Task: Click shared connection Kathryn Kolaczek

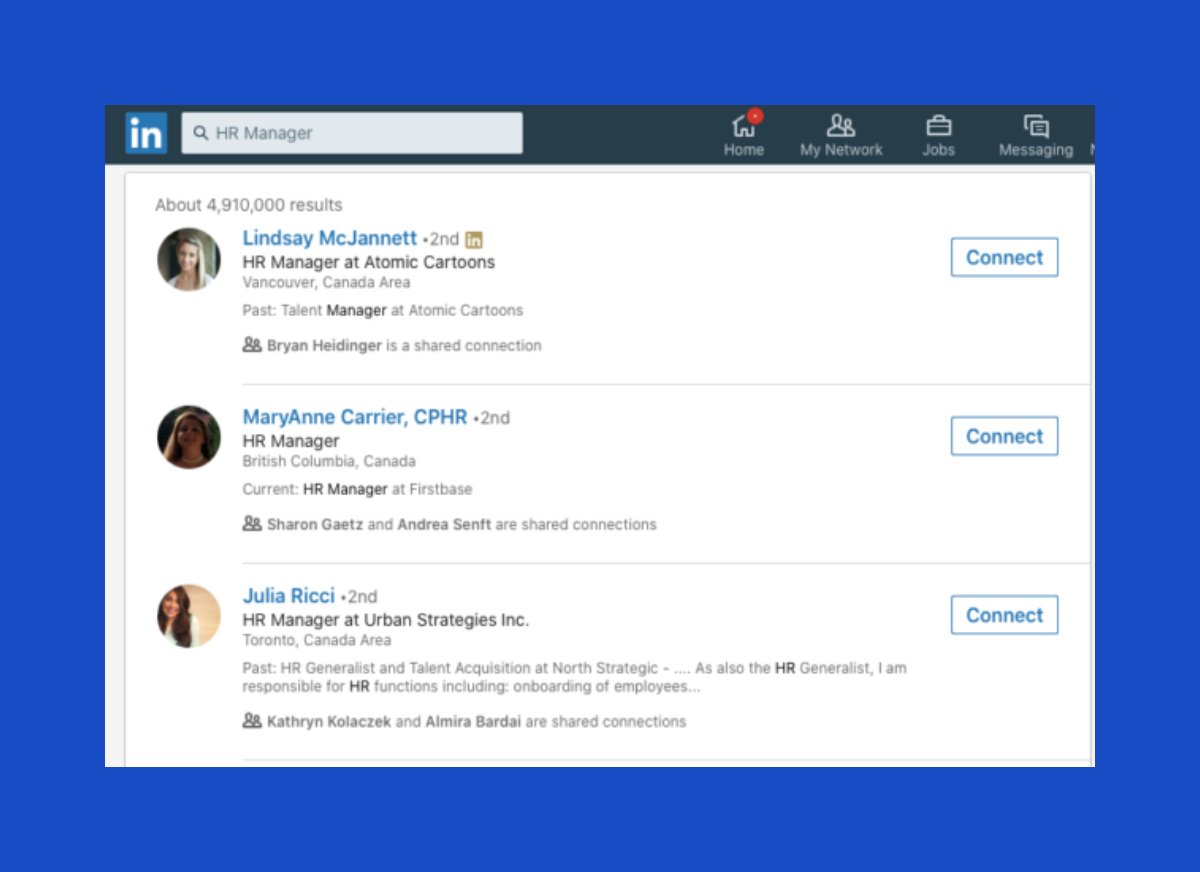Action: (x=329, y=721)
